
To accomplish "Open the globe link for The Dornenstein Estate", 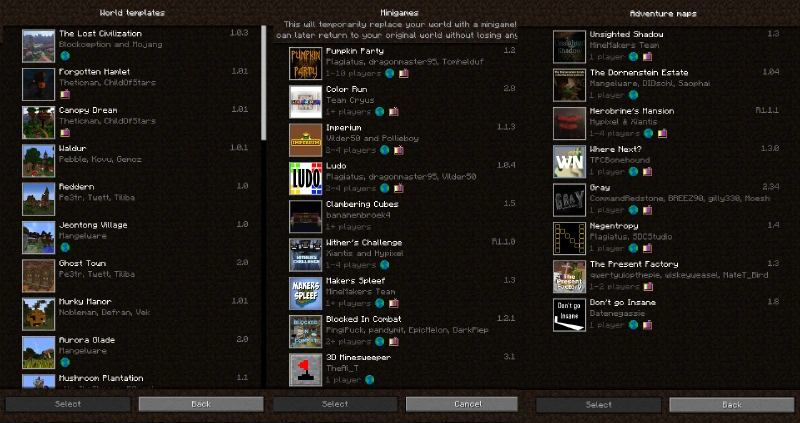I will click(x=633, y=95).
